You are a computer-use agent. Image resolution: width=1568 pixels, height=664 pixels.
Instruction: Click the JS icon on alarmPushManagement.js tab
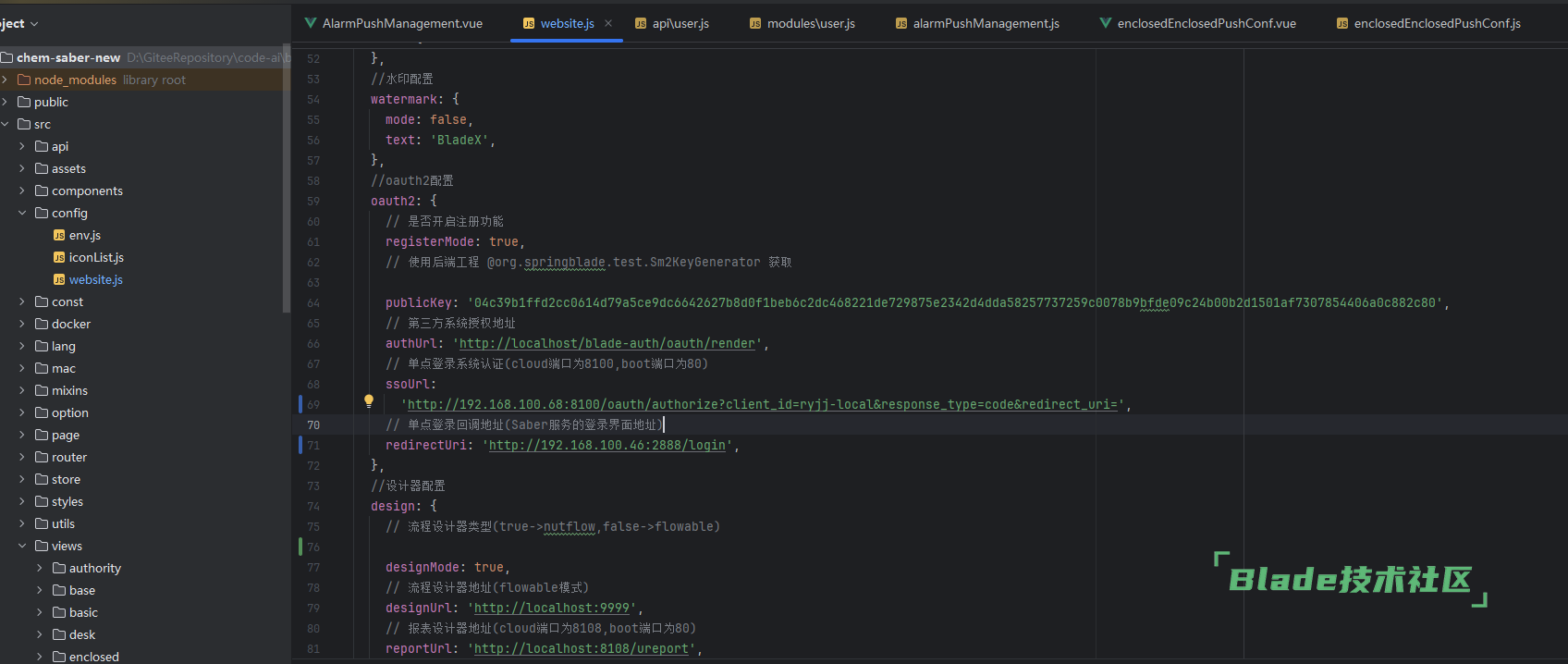[901, 23]
